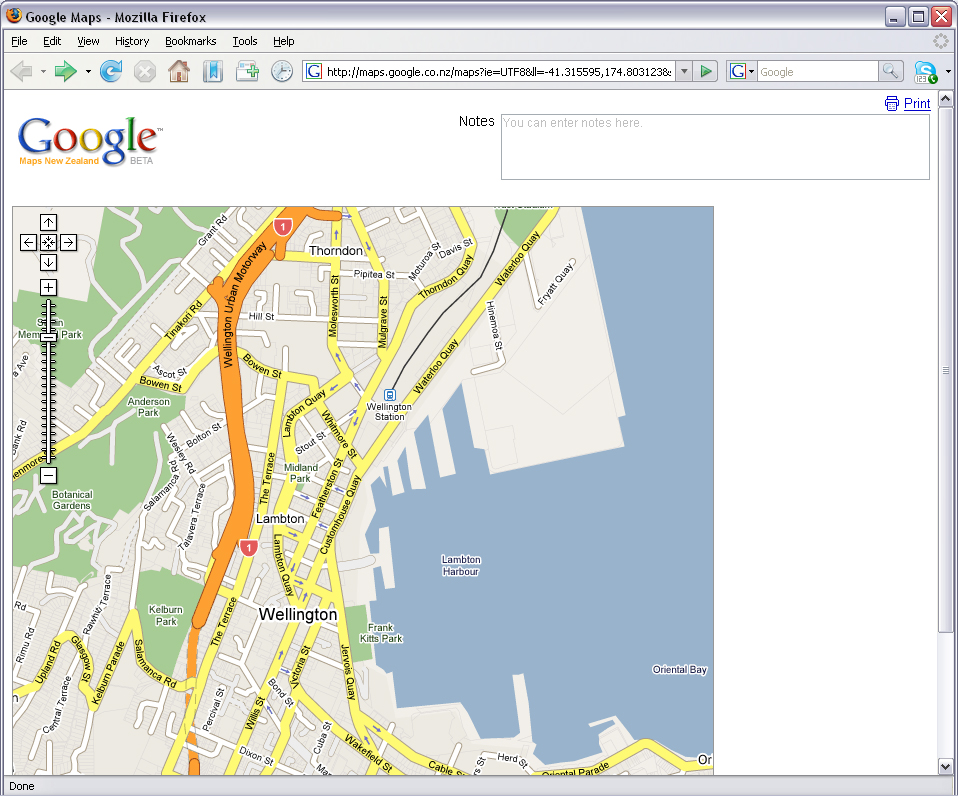
Task: Zoom in with the map's plus icon
Action: [x=48, y=287]
